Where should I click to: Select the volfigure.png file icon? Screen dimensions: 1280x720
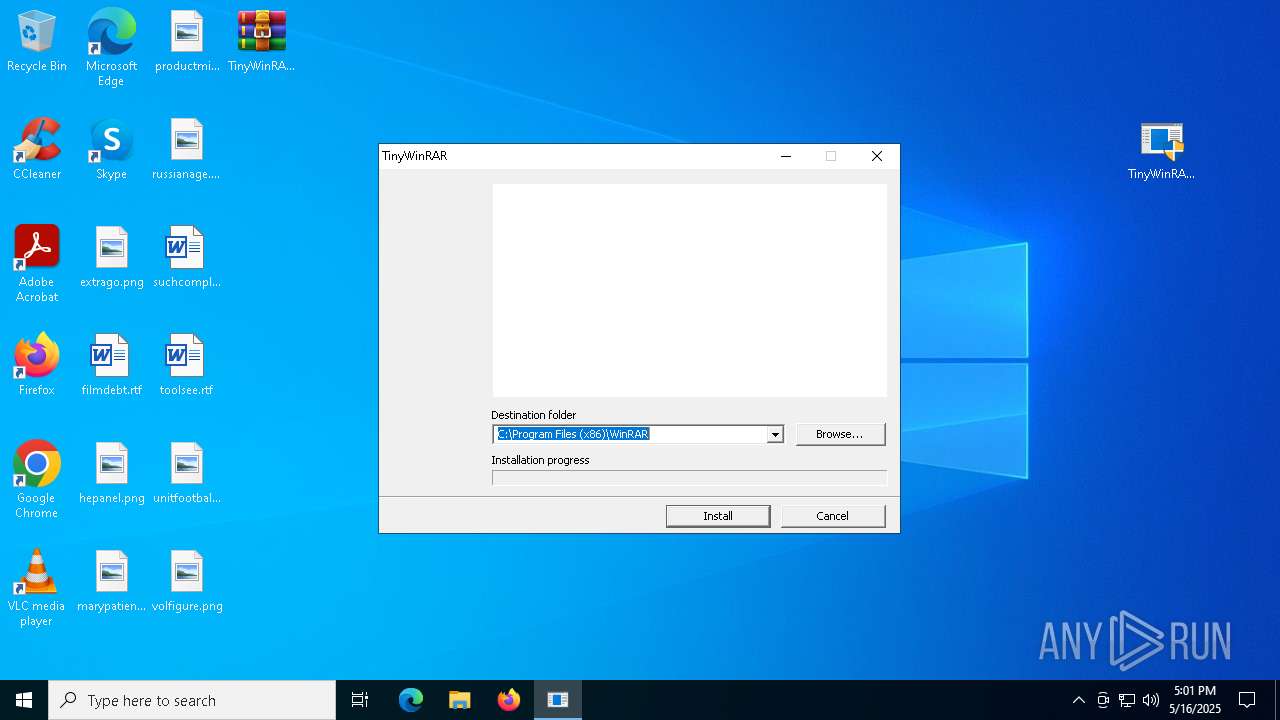[187, 581]
